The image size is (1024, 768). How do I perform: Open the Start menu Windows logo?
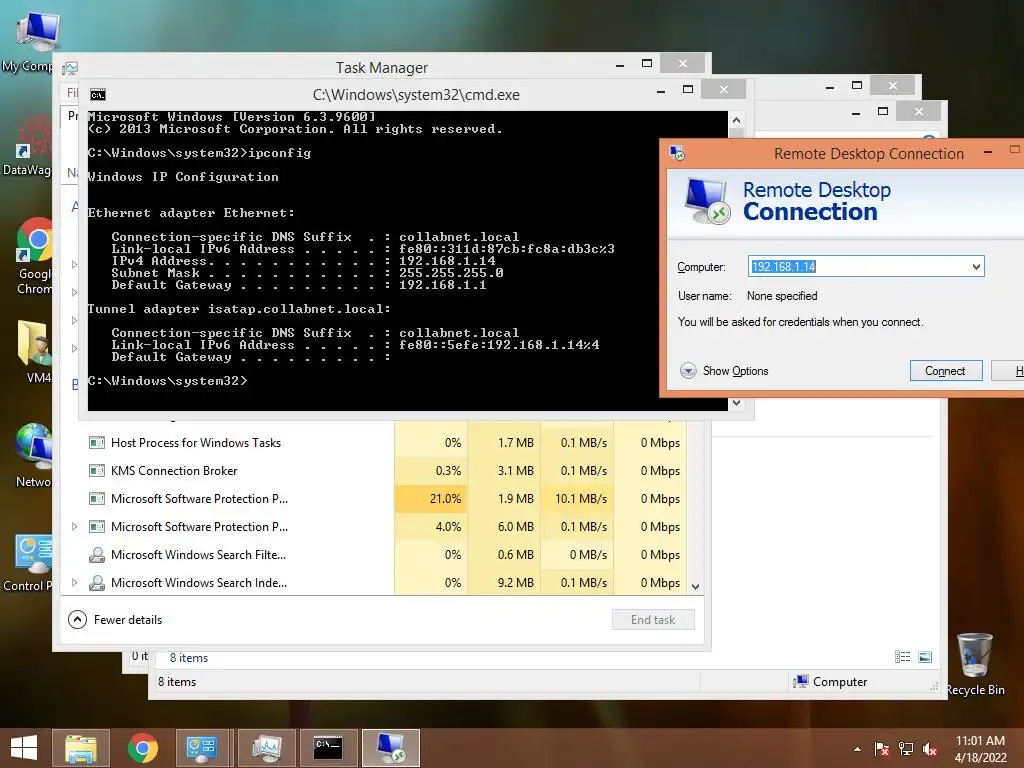(24, 748)
